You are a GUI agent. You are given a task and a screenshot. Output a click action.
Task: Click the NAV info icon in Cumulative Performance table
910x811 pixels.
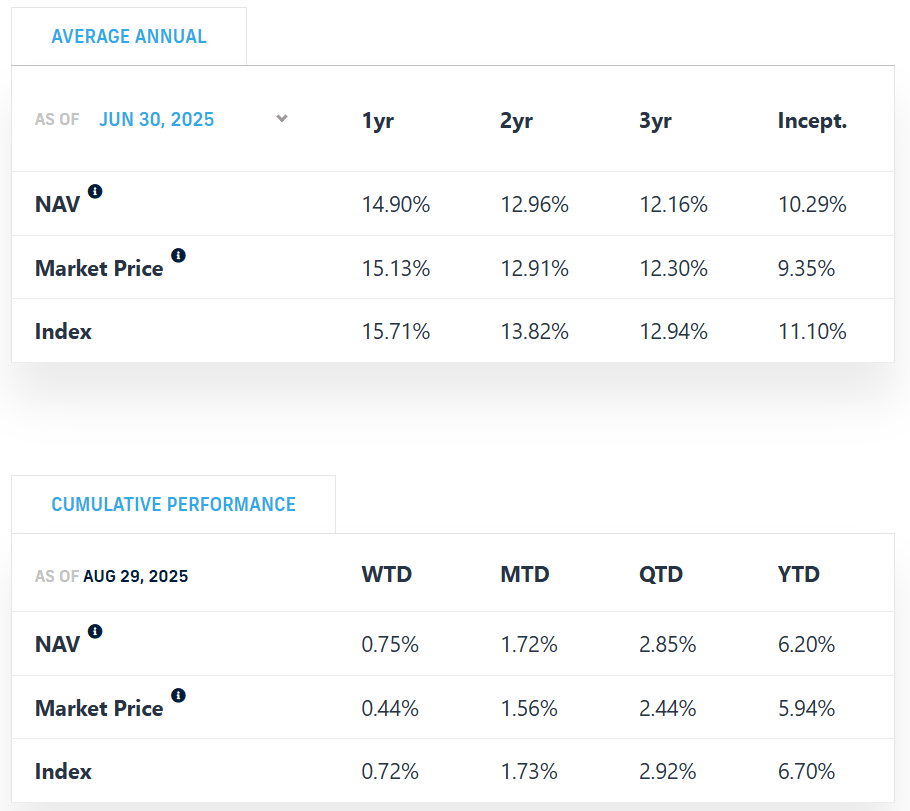pyautogui.click(x=96, y=630)
